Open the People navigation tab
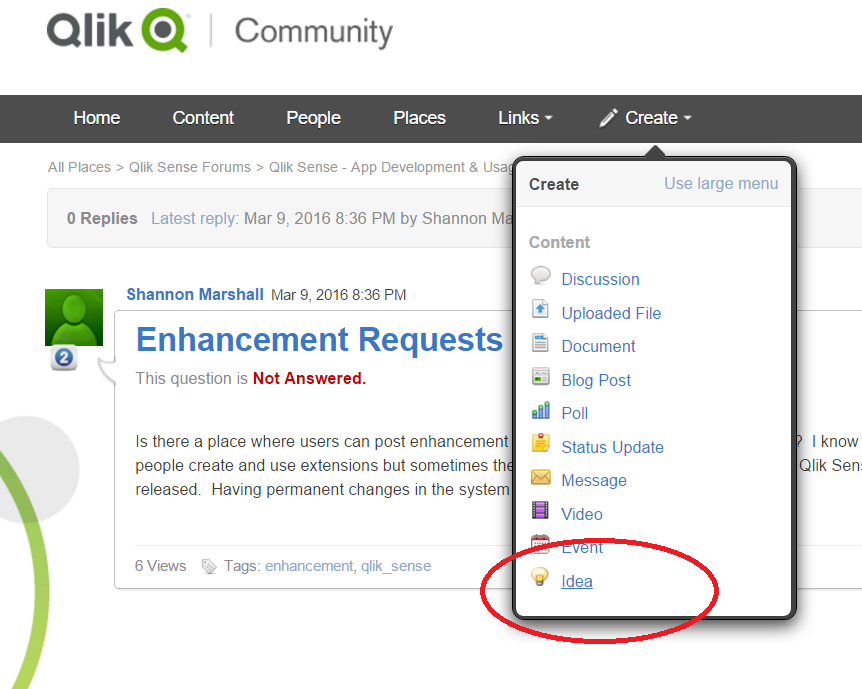The image size is (862, 689). point(313,118)
